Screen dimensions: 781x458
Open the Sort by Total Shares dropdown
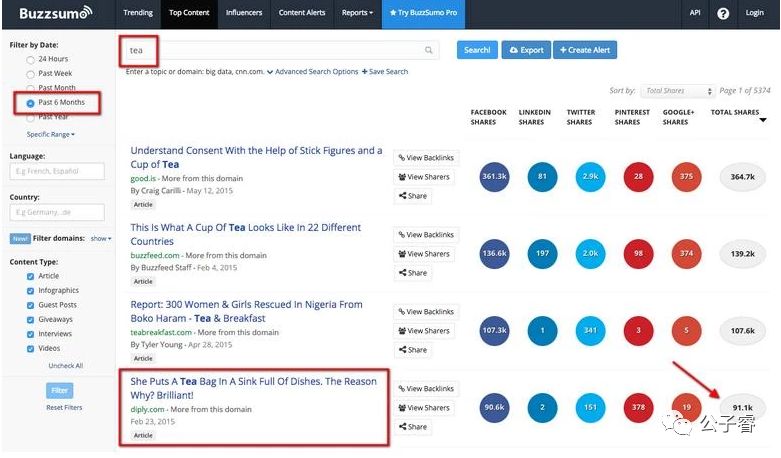[677, 91]
